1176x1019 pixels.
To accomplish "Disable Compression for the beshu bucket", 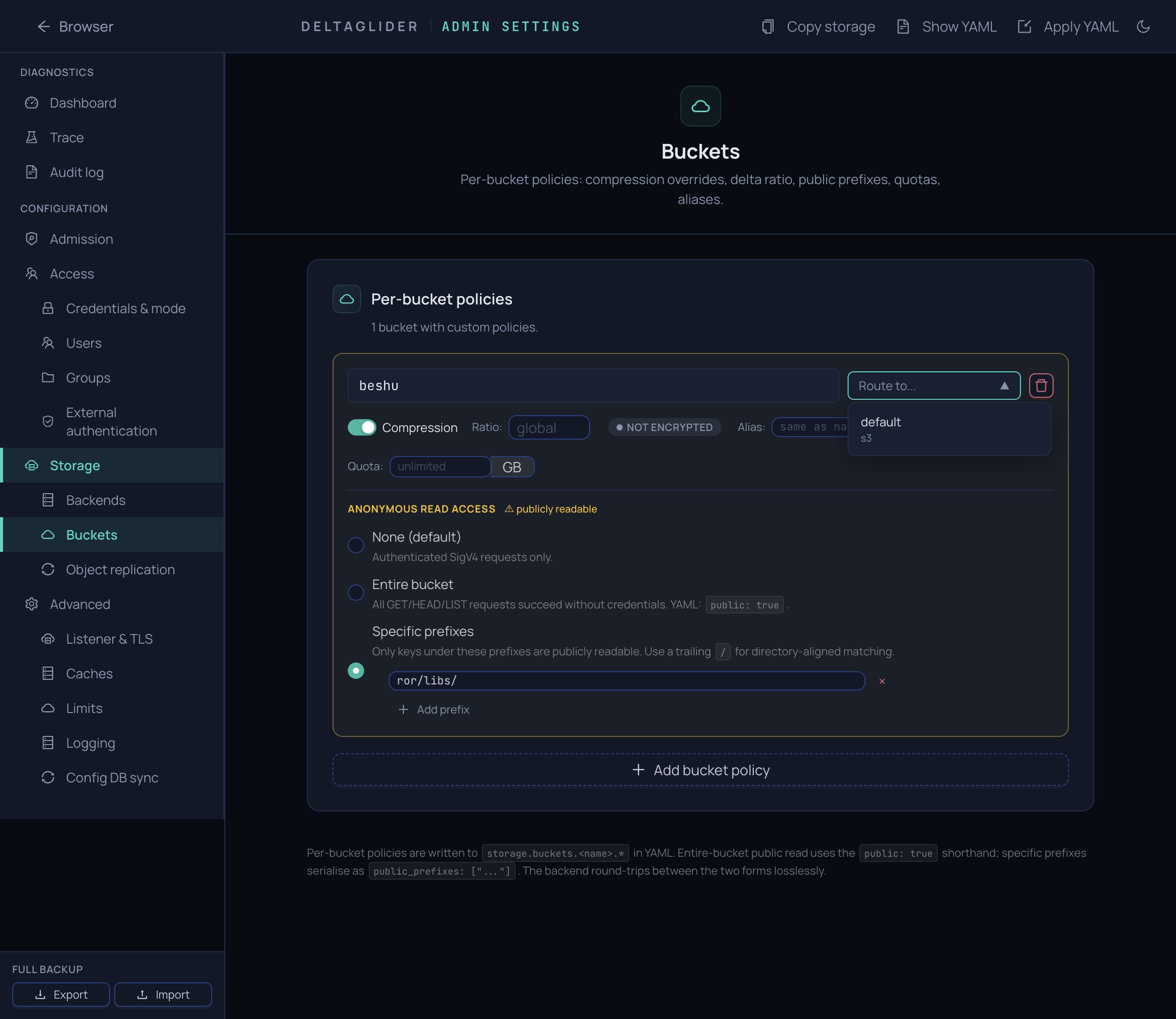I will point(362,427).
